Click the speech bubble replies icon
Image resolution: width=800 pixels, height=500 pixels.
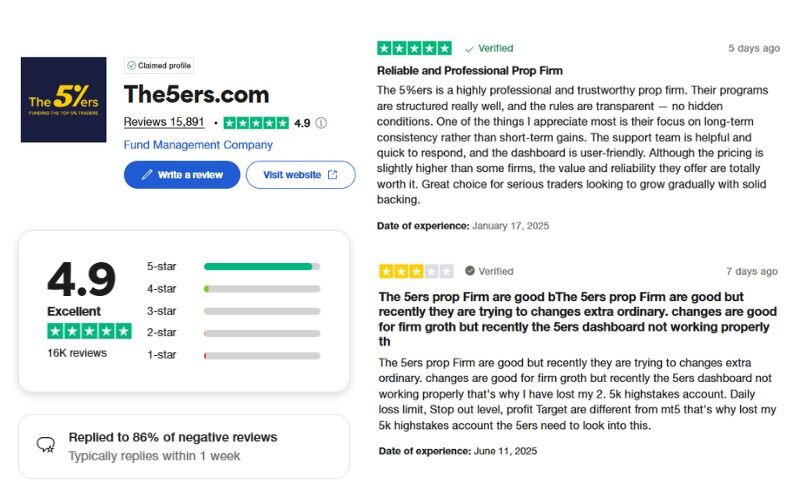point(45,445)
